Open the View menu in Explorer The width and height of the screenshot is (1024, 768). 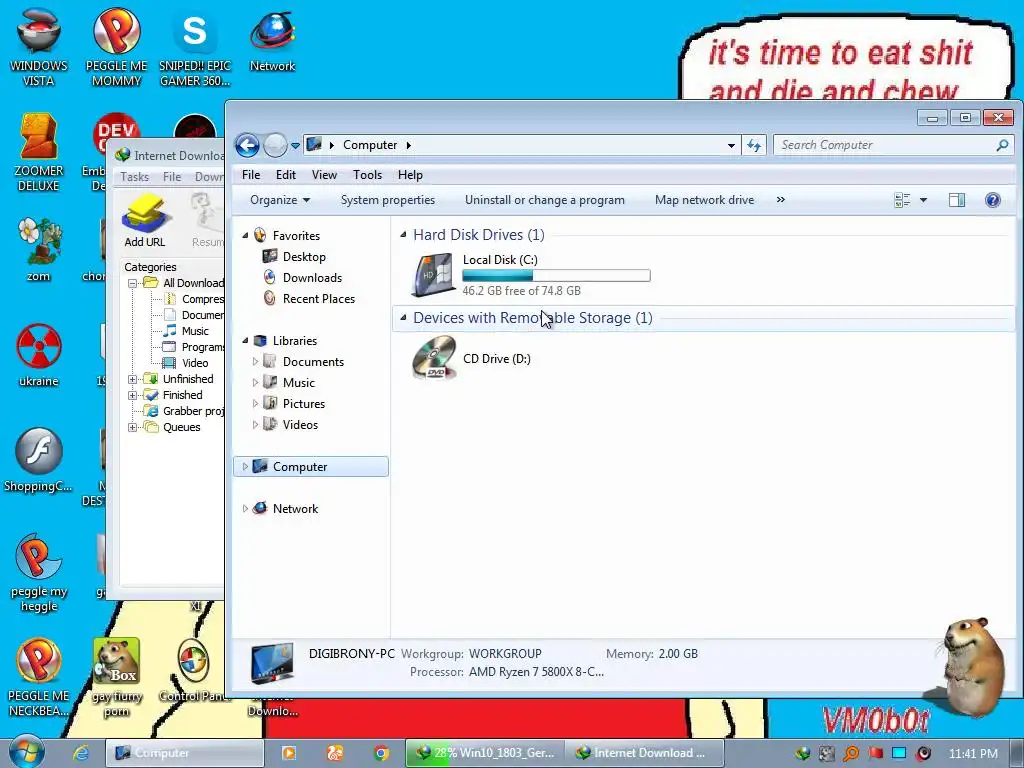(x=324, y=175)
